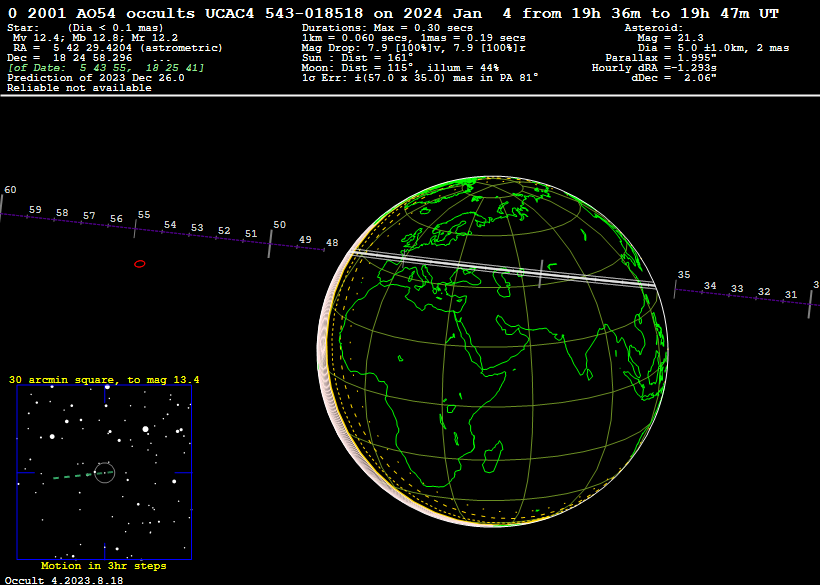Click 'Durations: Max = 0.30 secs' line
This screenshot has height=585, width=820.
(387, 28)
